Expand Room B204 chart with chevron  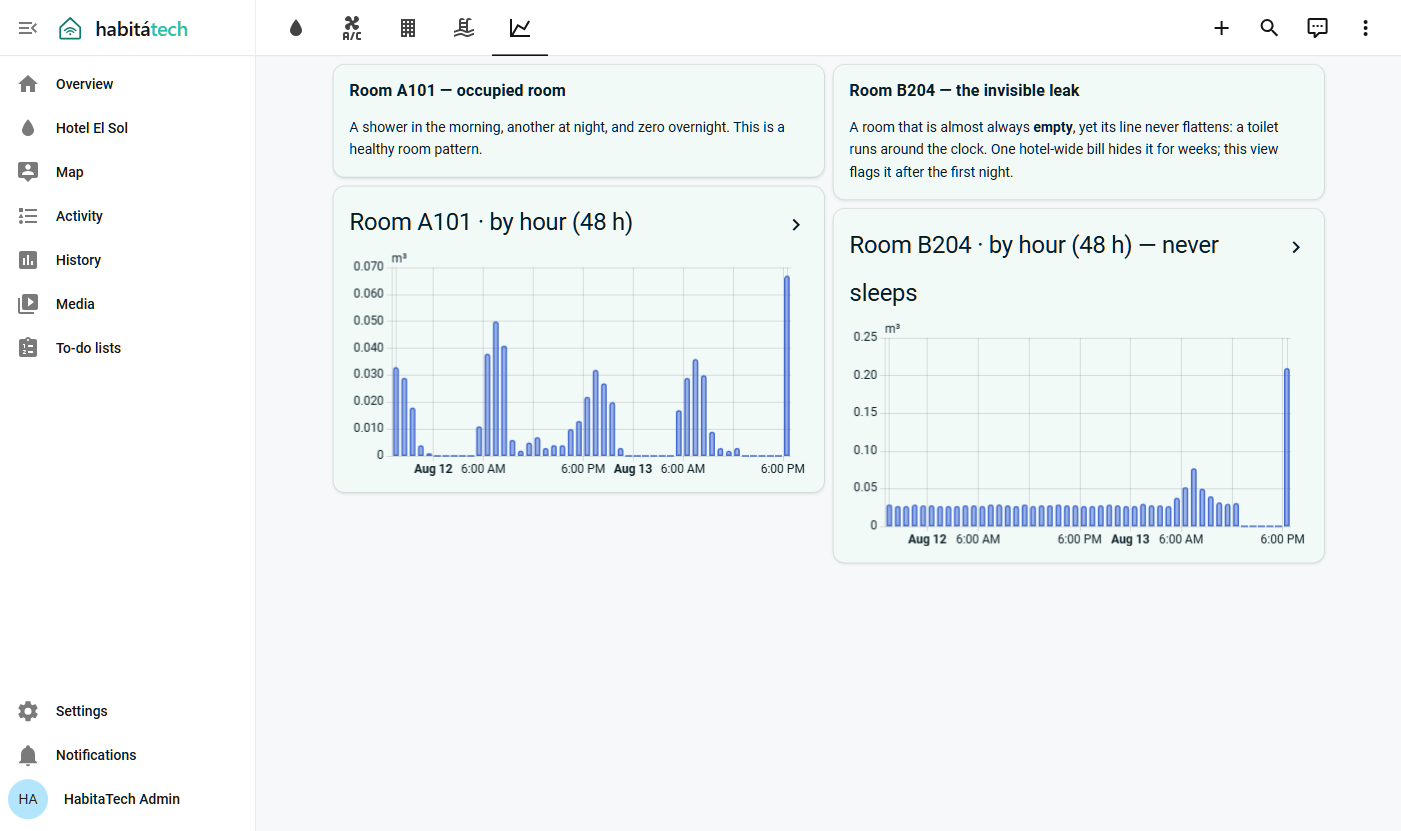pos(1296,247)
